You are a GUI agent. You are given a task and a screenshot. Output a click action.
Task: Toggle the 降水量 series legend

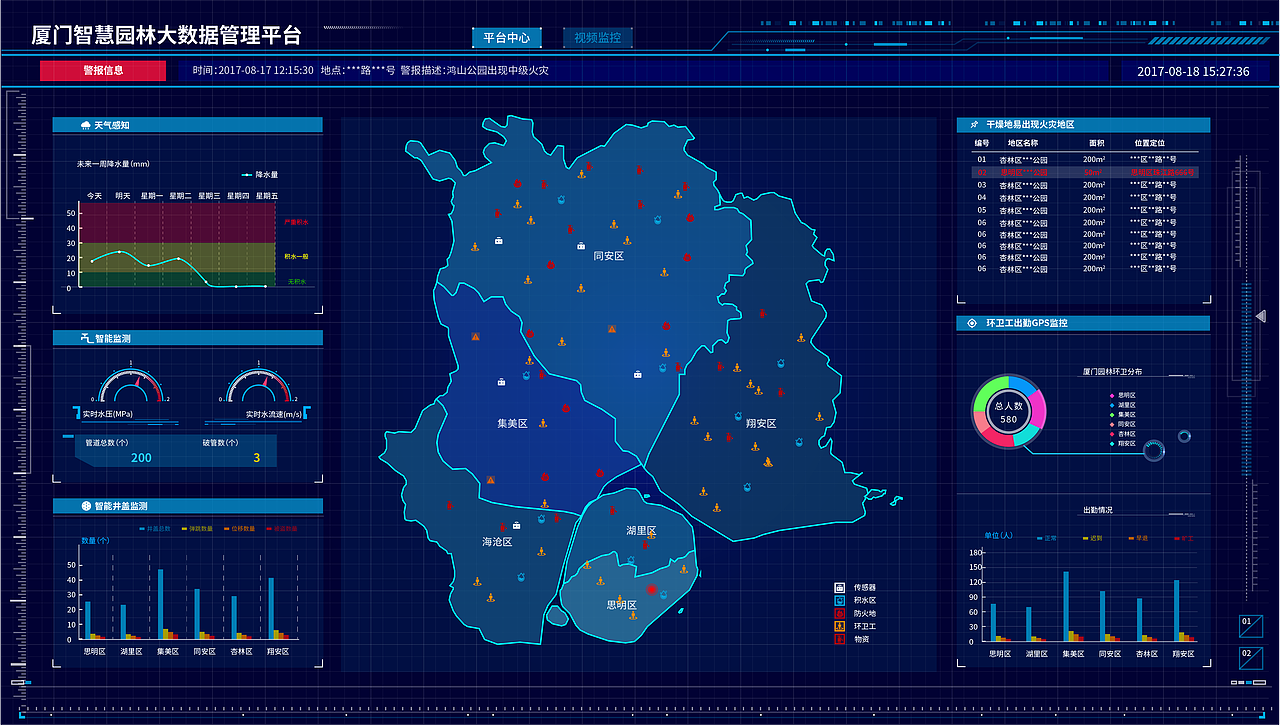[x=260, y=174]
